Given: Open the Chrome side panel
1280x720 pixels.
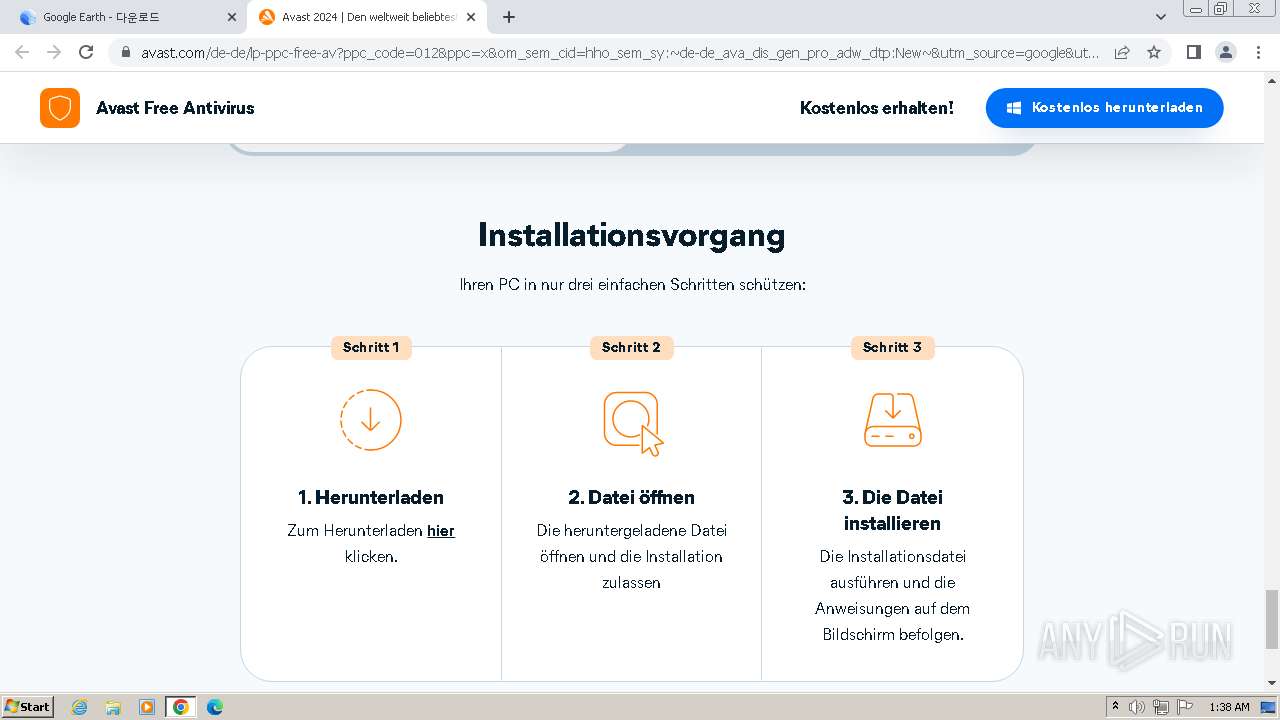Looking at the screenshot, I should (1193, 52).
